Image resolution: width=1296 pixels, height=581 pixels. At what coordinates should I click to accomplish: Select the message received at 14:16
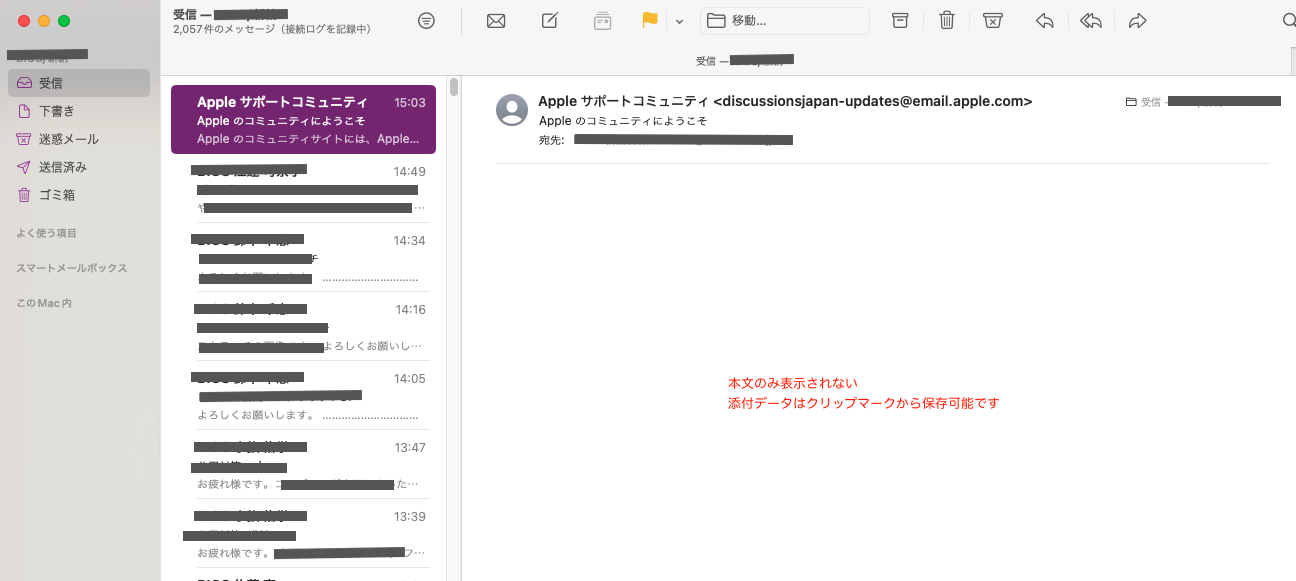(x=303, y=327)
